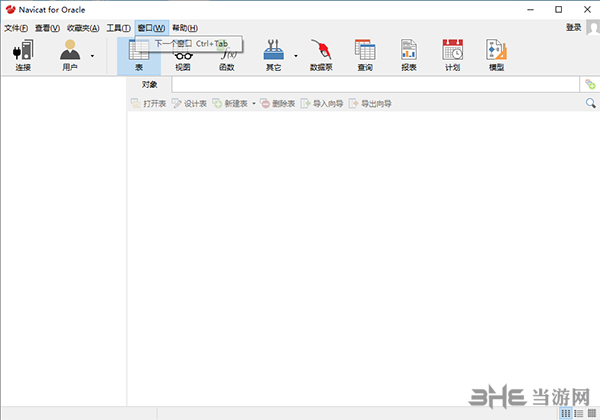Open the Report (报表) toolbar icon

tap(409, 55)
